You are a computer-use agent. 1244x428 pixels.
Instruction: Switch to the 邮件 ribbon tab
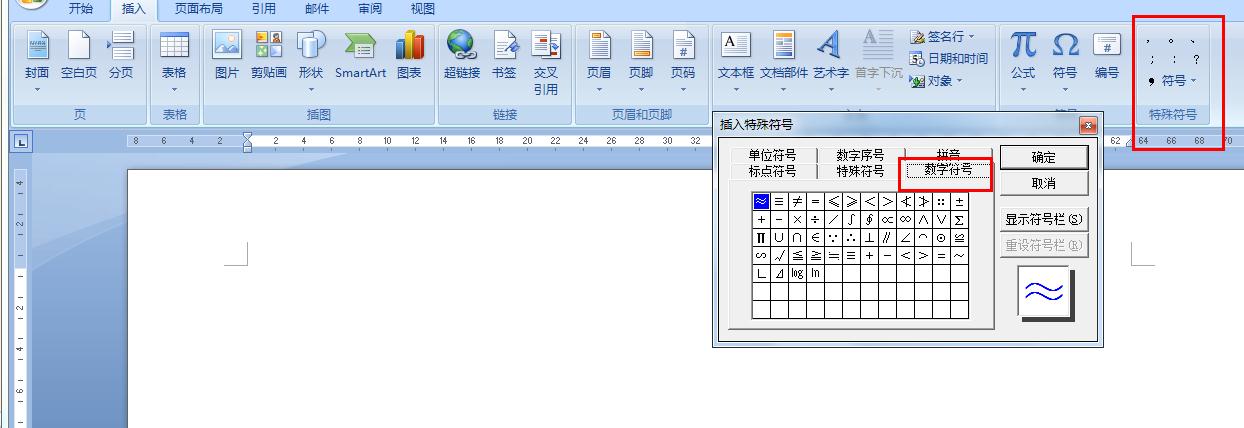coord(317,9)
